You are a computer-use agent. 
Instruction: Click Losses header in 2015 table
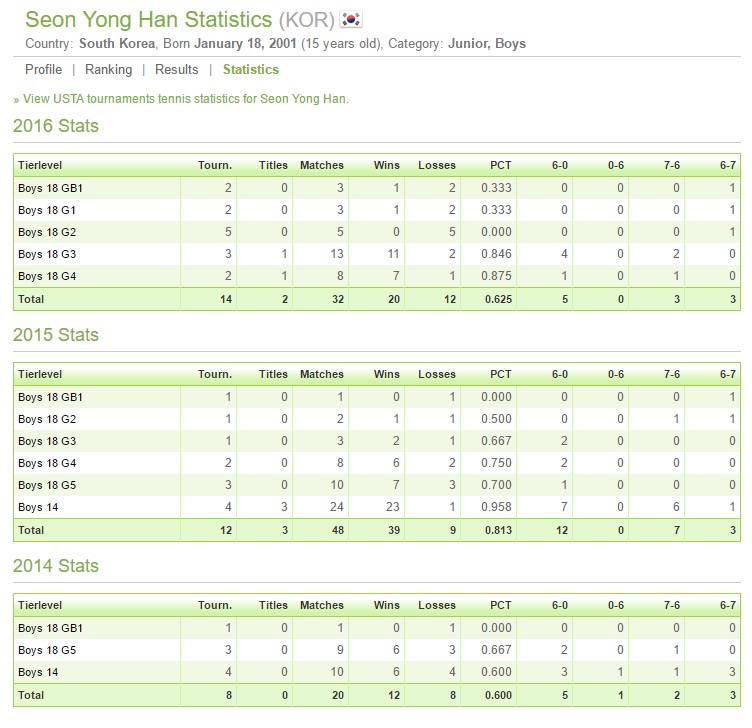pyautogui.click(x=437, y=375)
